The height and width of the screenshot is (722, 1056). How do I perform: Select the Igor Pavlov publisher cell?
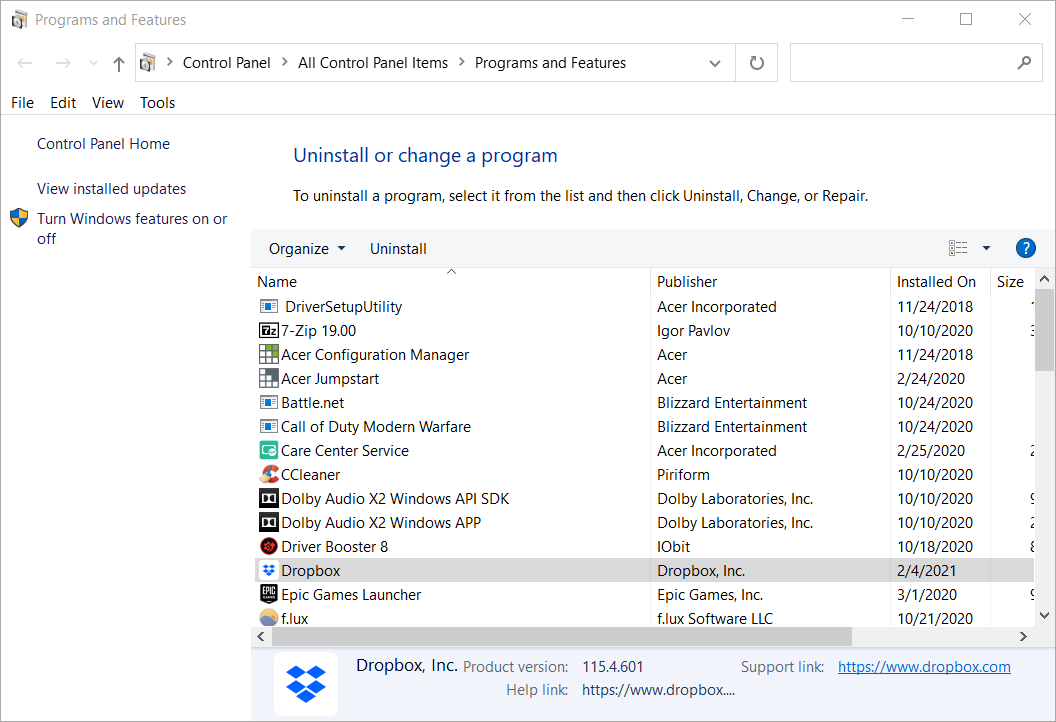[x=694, y=331]
